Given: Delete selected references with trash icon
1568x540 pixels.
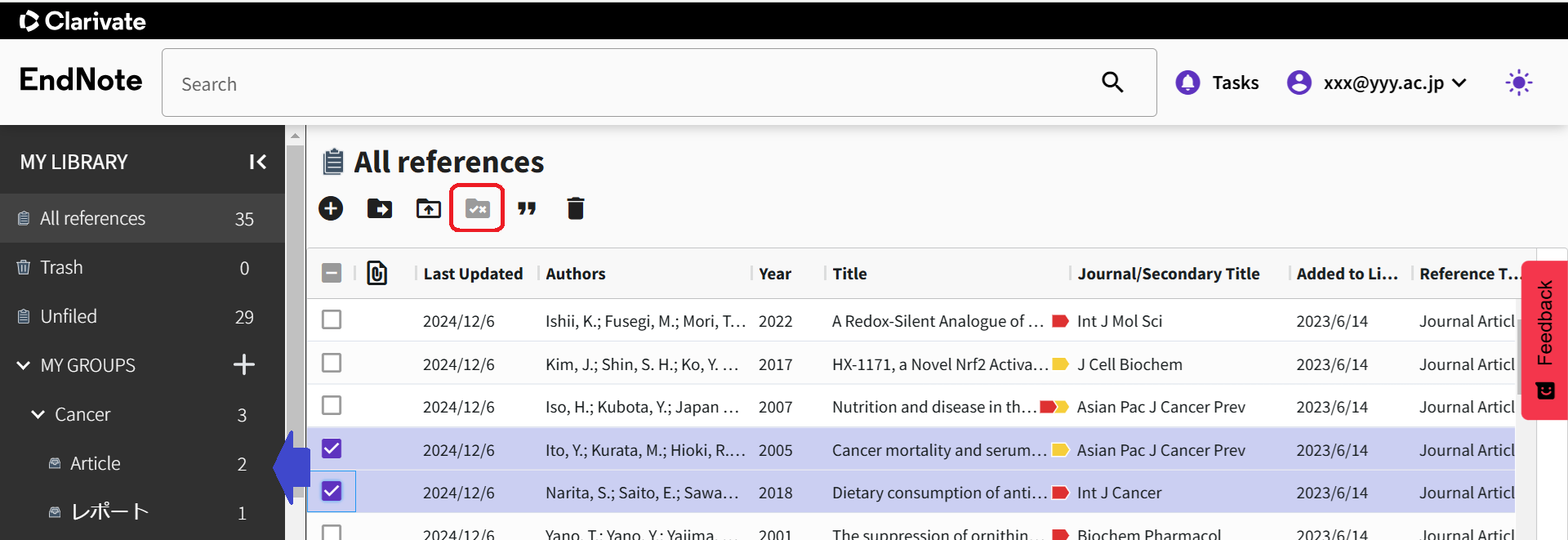Looking at the screenshot, I should pyautogui.click(x=576, y=208).
